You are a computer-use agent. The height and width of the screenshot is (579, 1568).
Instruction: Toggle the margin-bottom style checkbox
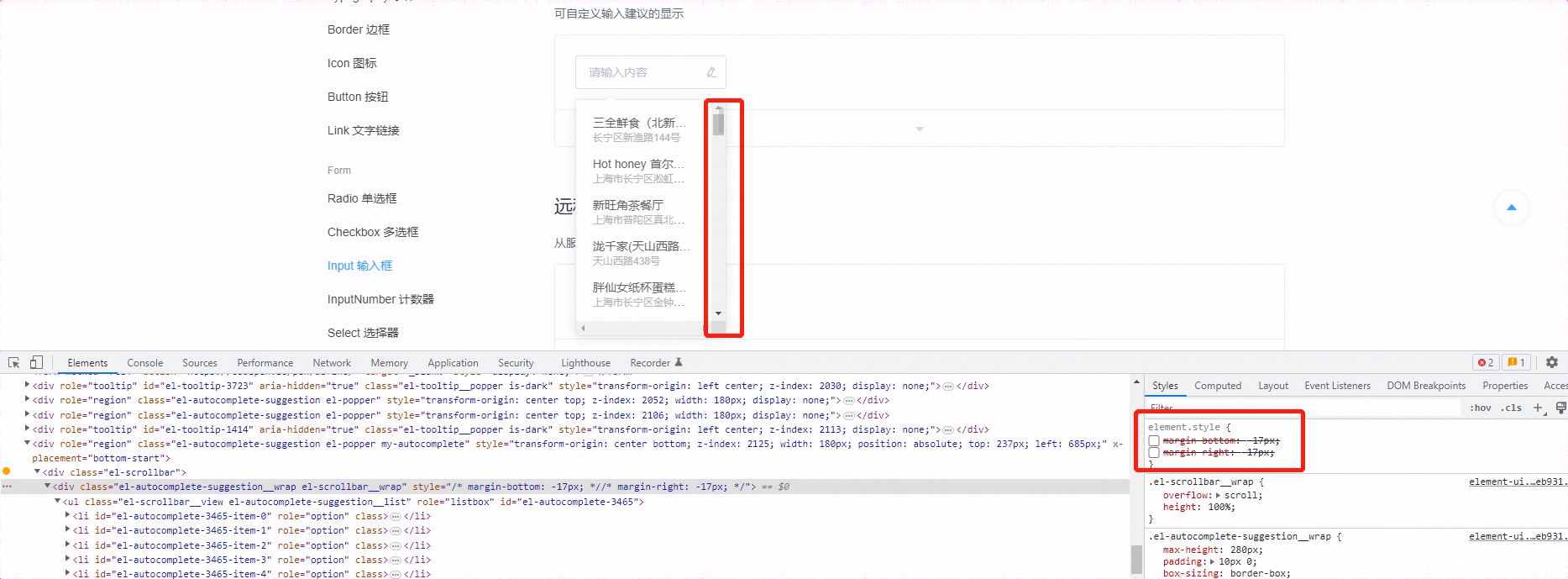pyautogui.click(x=1154, y=440)
